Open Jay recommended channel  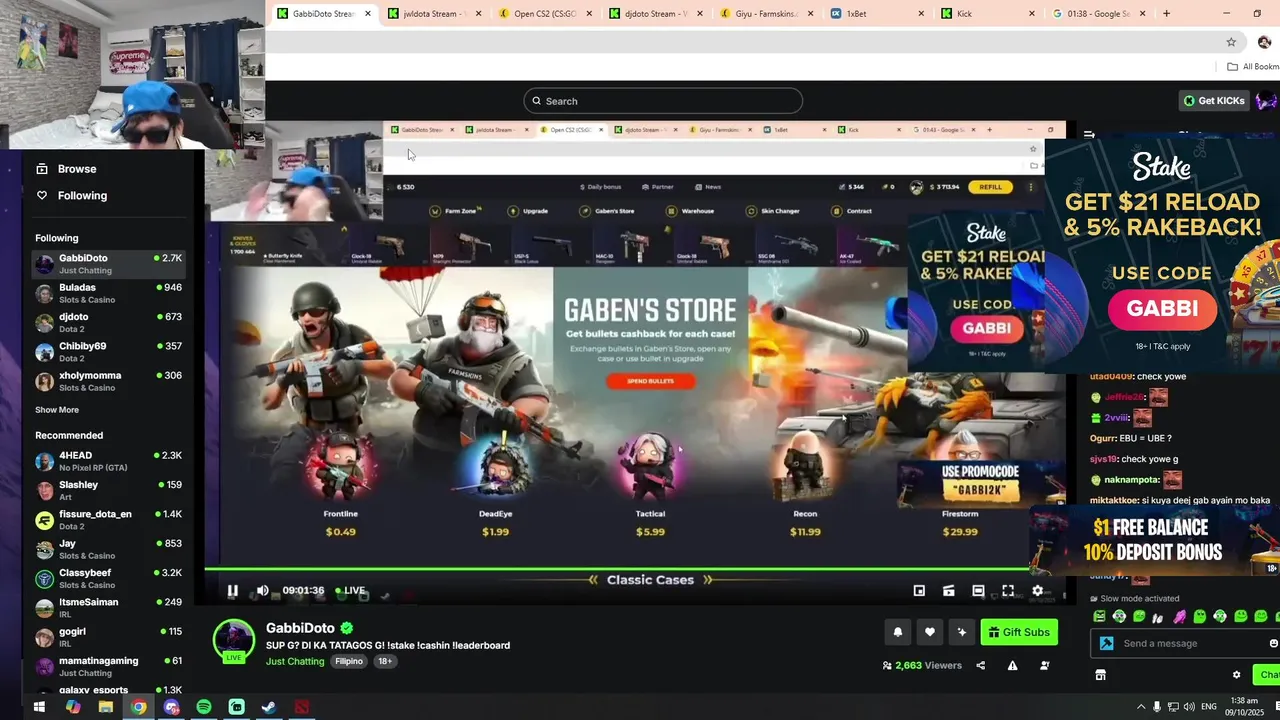click(108, 549)
